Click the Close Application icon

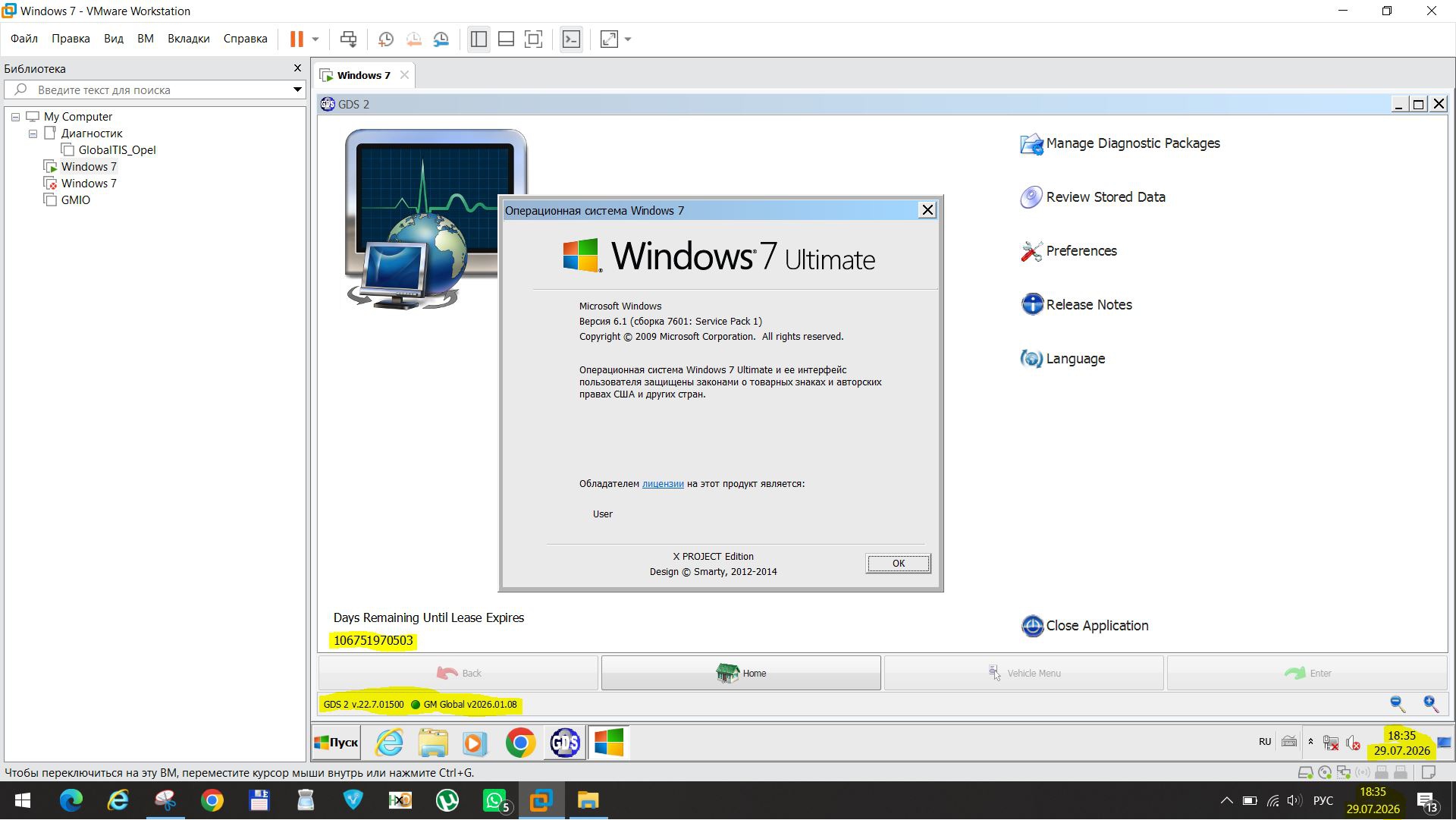(x=1032, y=626)
